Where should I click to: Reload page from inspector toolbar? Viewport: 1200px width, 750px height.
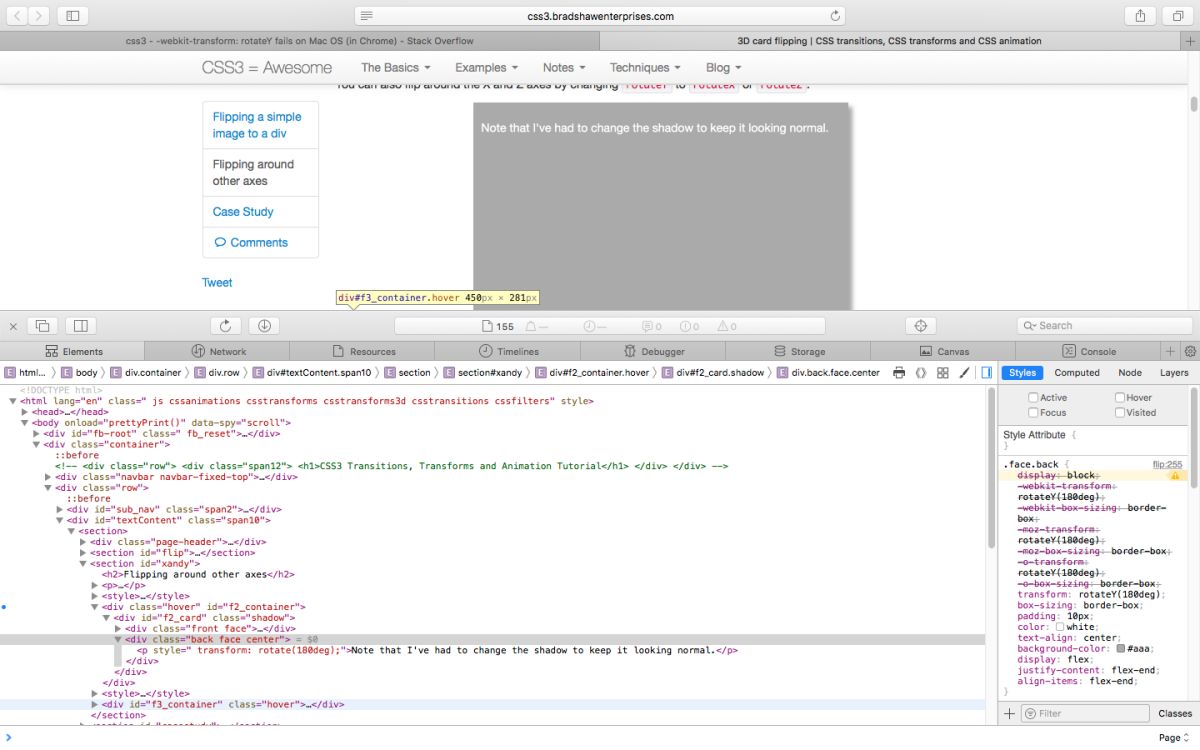[x=226, y=326]
